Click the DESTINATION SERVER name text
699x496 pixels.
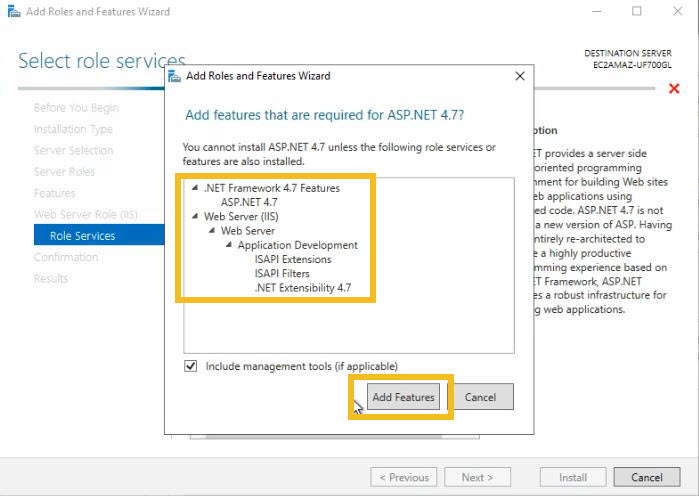[x=632, y=65]
